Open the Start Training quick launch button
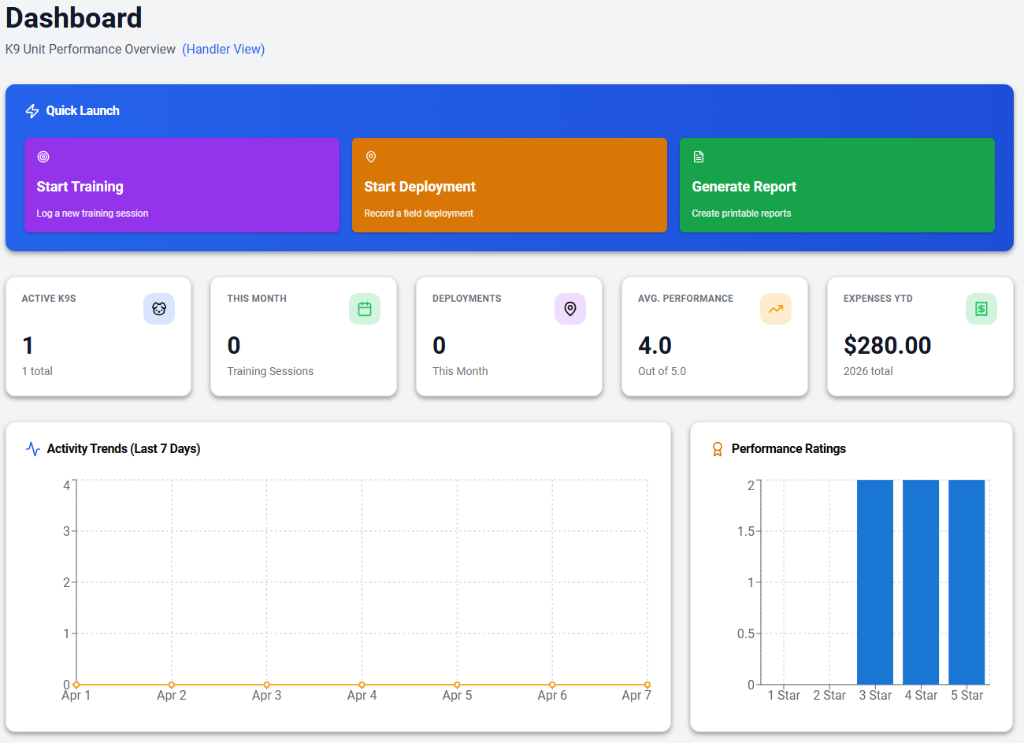Image resolution: width=1024 pixels, height=743 pixels. pos(182,185)
